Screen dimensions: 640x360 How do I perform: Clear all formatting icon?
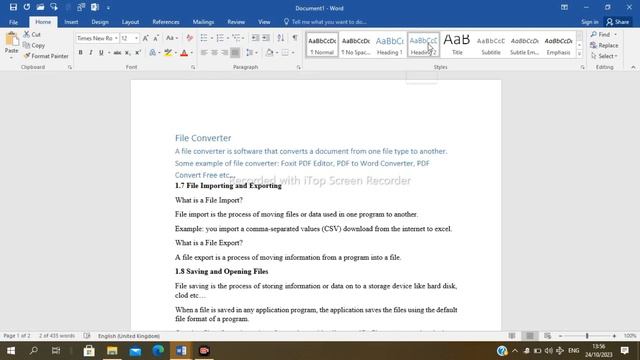pos(189,38)
